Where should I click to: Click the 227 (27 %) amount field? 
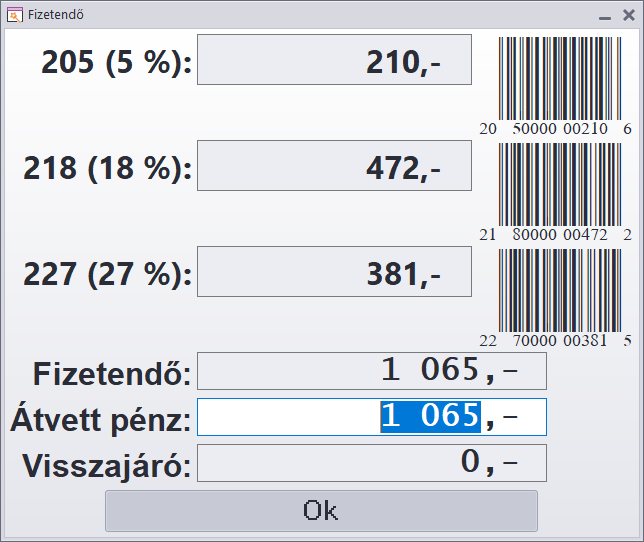pyautogui.click(x=334, y=272)
